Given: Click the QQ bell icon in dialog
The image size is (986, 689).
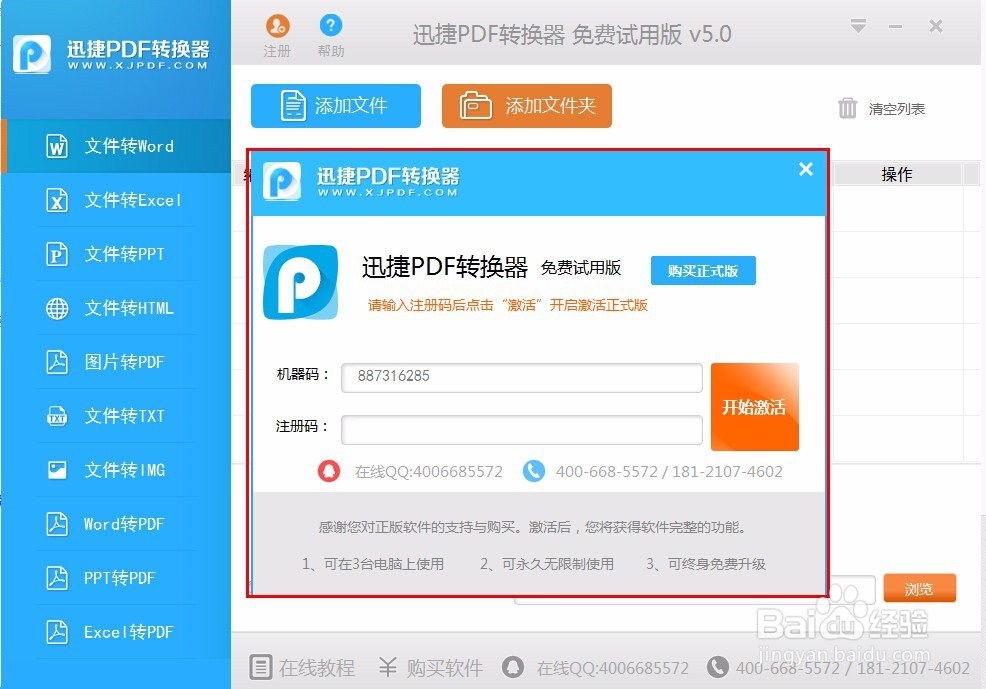Looking at the screenshot, I should tap(329, 471).
